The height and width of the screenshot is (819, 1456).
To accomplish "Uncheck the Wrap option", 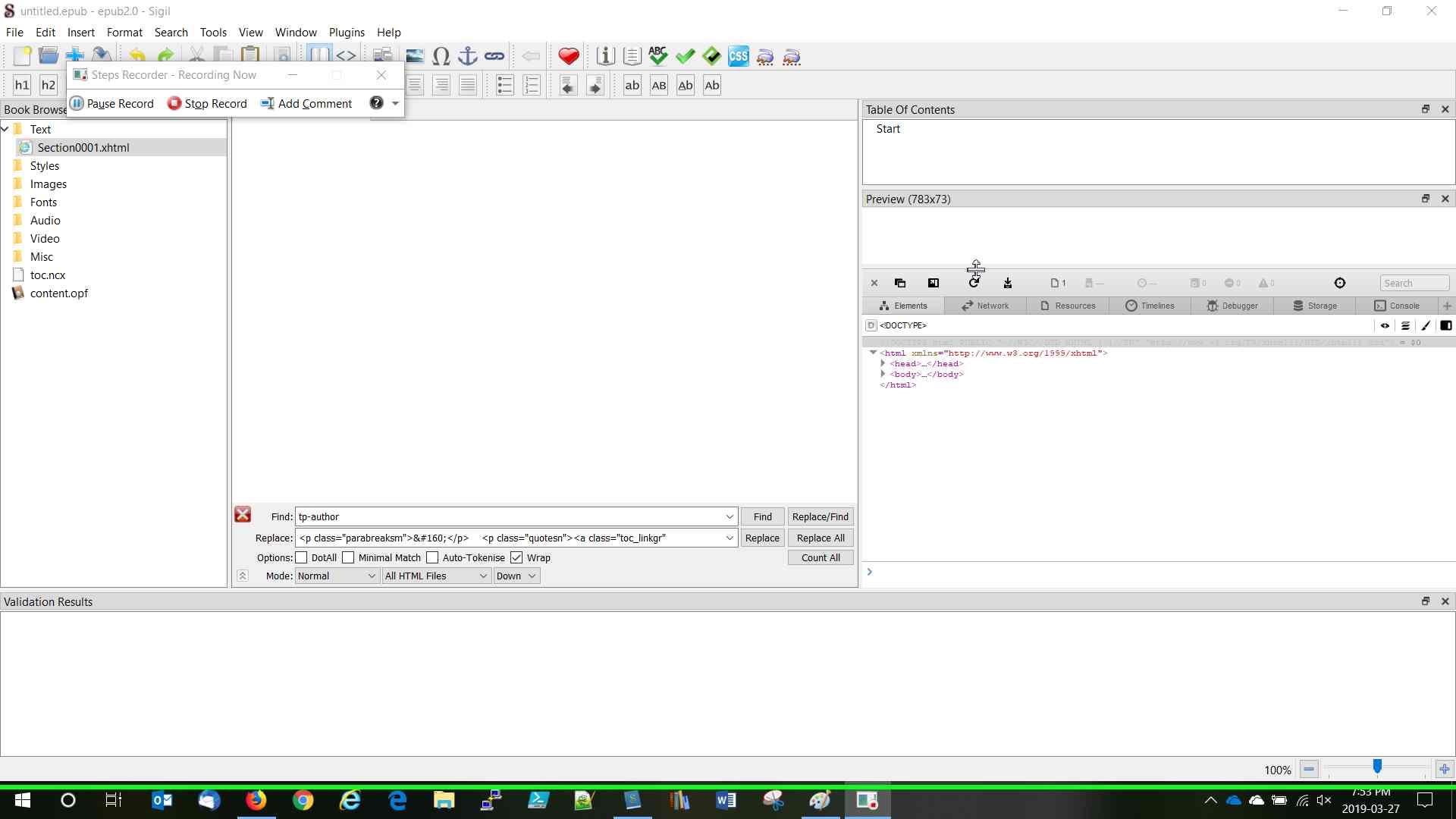I will 516,557.
